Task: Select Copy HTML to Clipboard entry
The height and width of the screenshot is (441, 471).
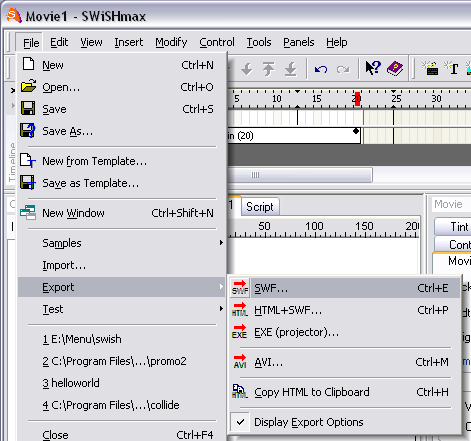Action: (345, 392)
